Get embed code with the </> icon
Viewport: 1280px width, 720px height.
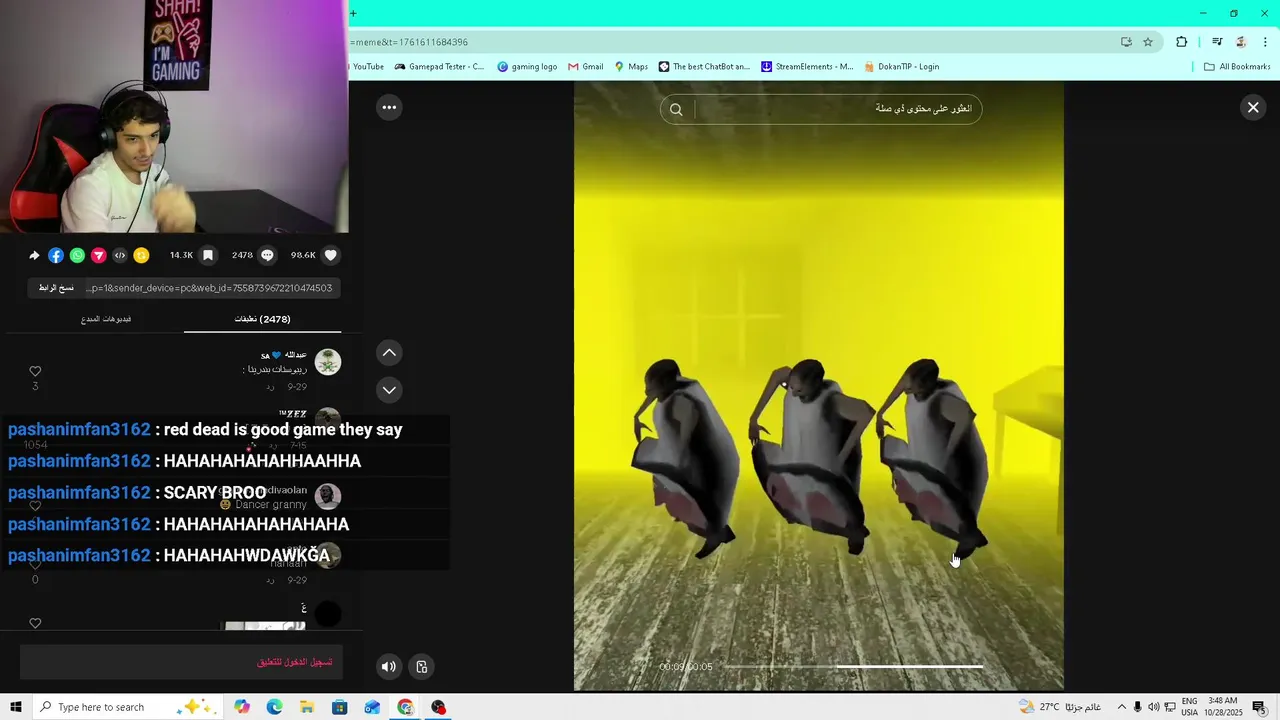click(x=120, y=255)
